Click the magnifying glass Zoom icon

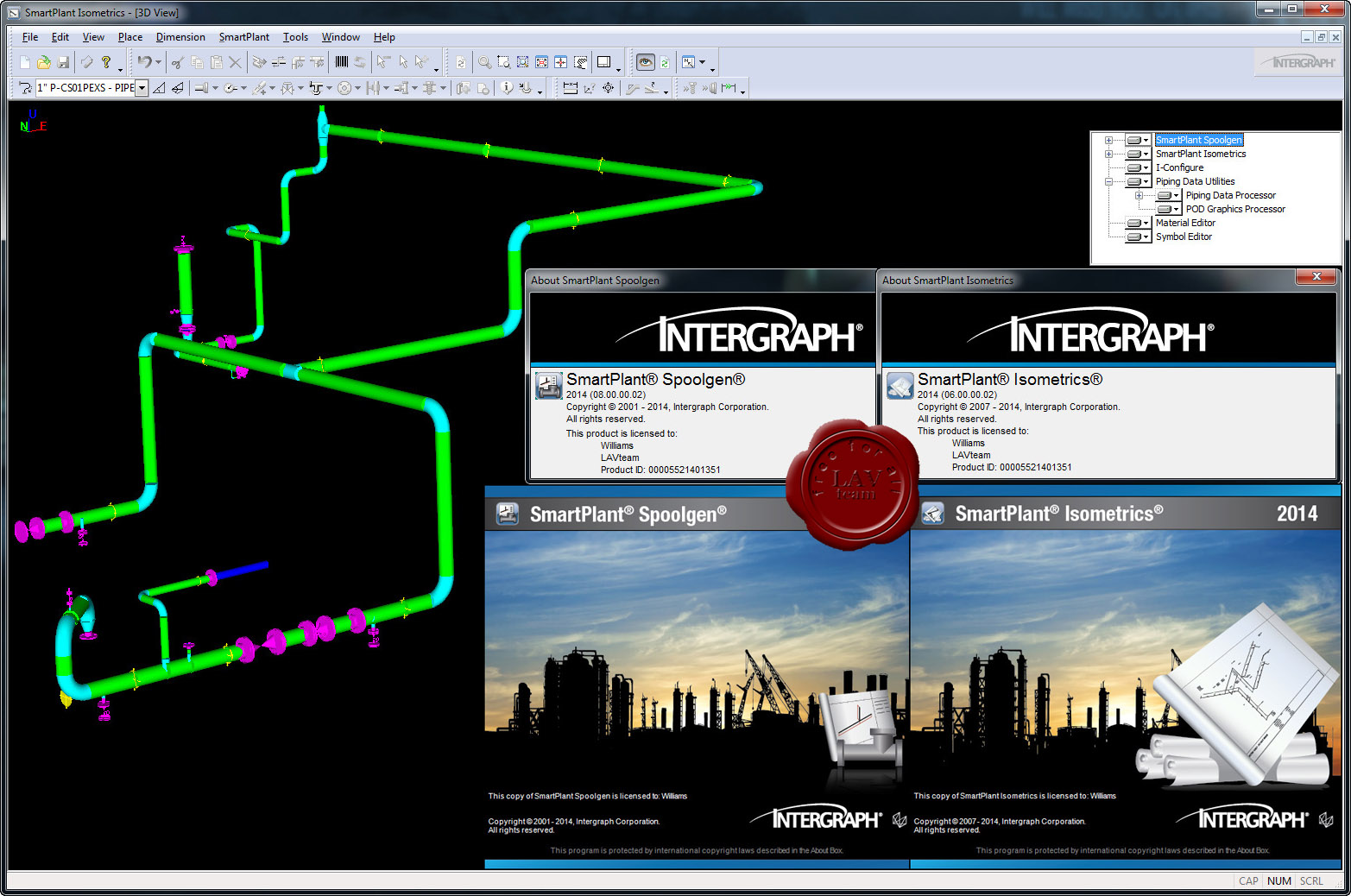(485, 62)
